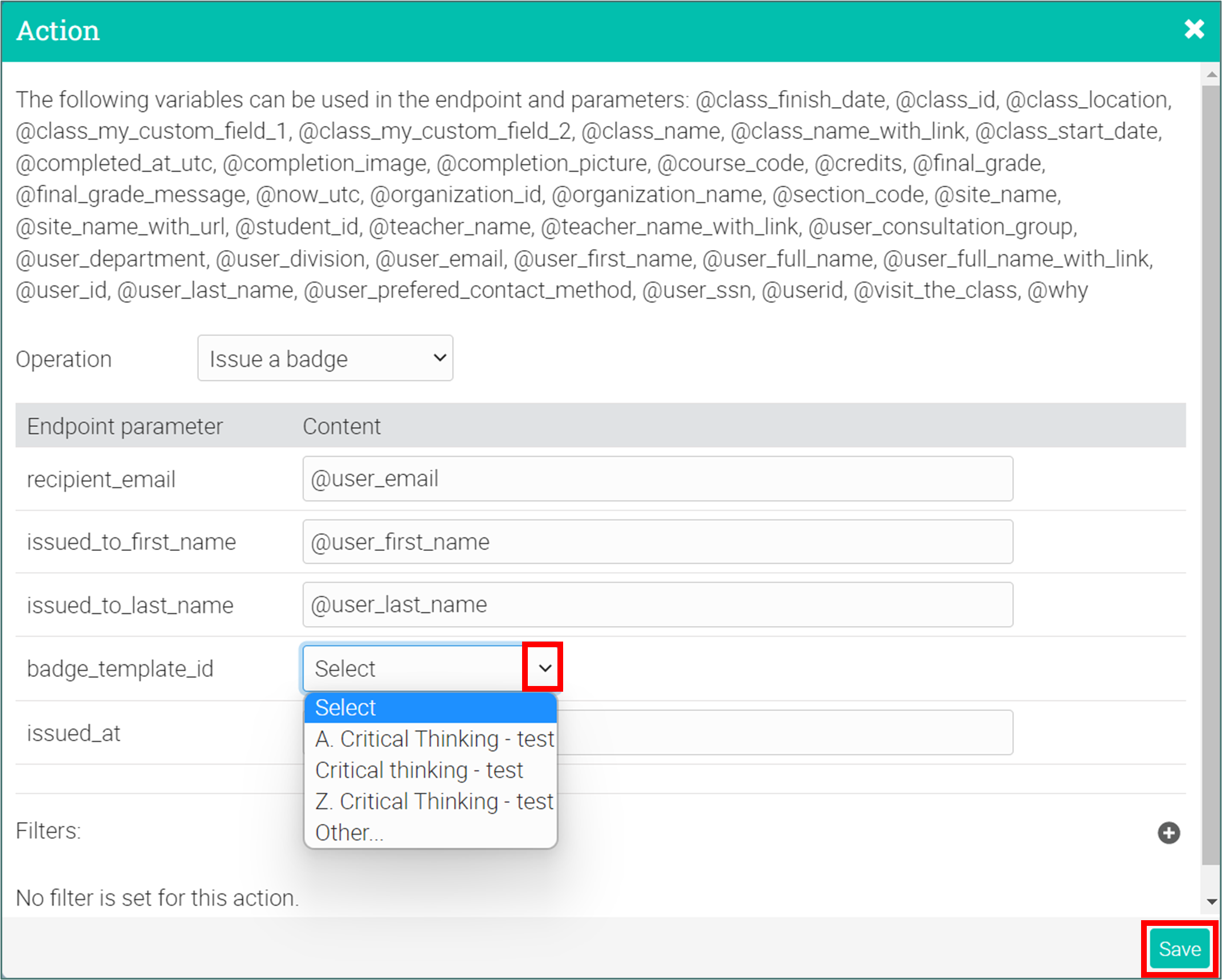Click the 'Content' column header
Image resolution: width=1222 pixels, height=980 pixels.
click(x=341, y=426)
